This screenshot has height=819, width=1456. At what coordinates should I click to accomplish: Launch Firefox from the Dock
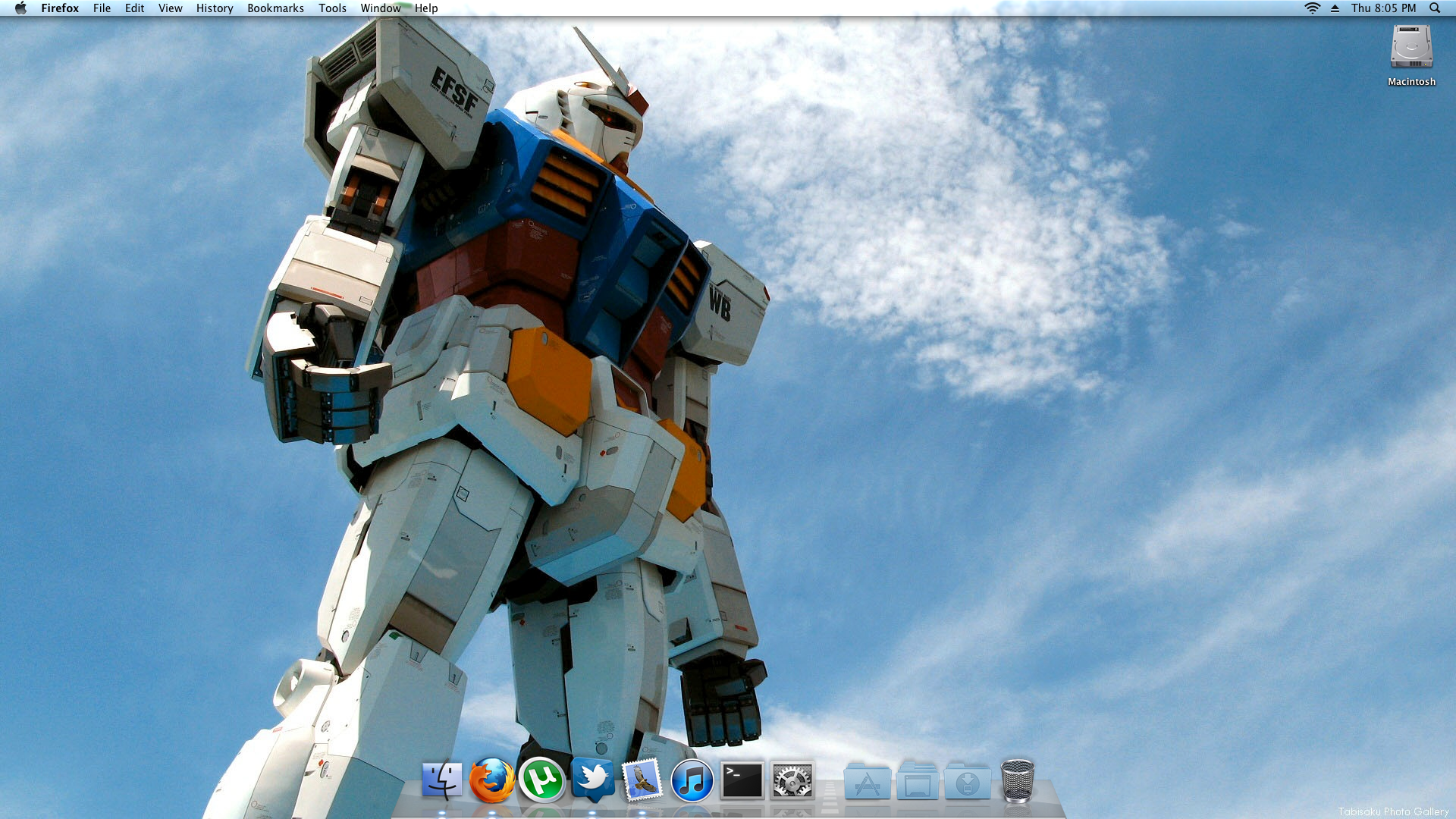(x=491, y=780)
